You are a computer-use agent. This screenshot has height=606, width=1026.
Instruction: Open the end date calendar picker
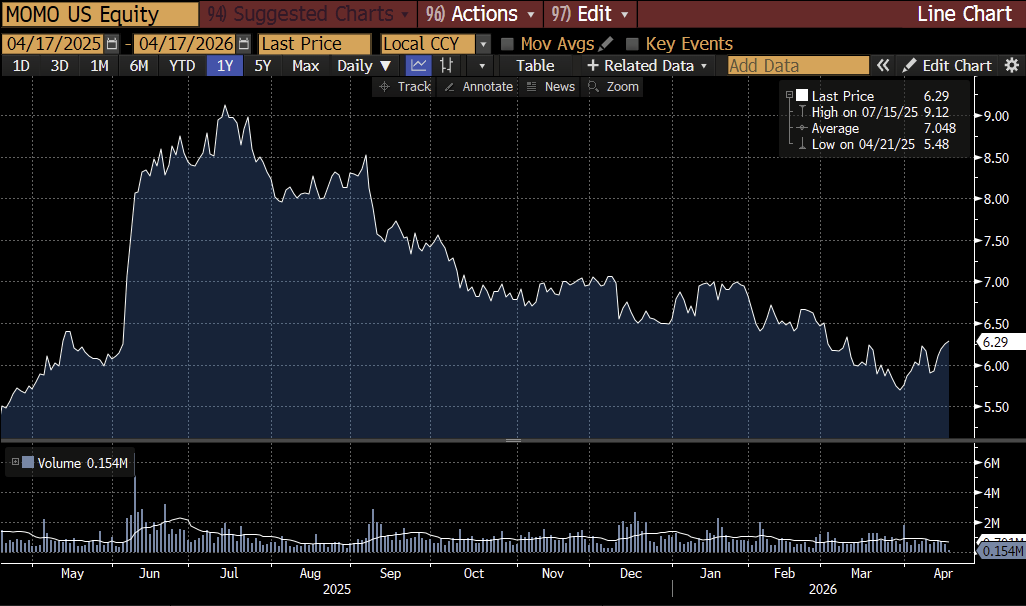[244, 44]
